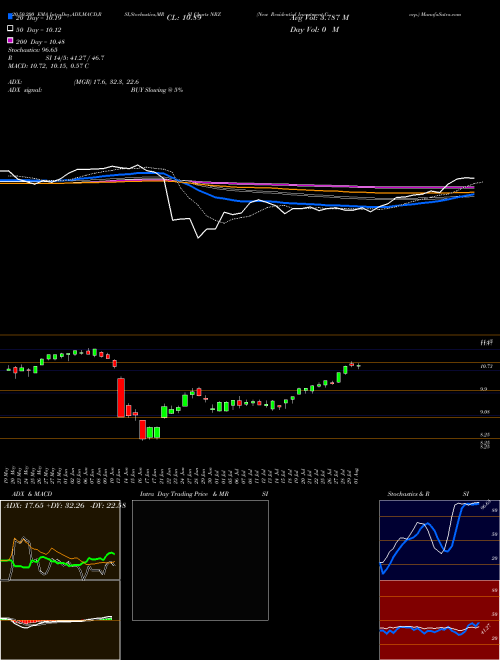Select the '50 Day - 10.12' legend text
The width and height of the screenshot is (500, 660).
pos(38,30)
